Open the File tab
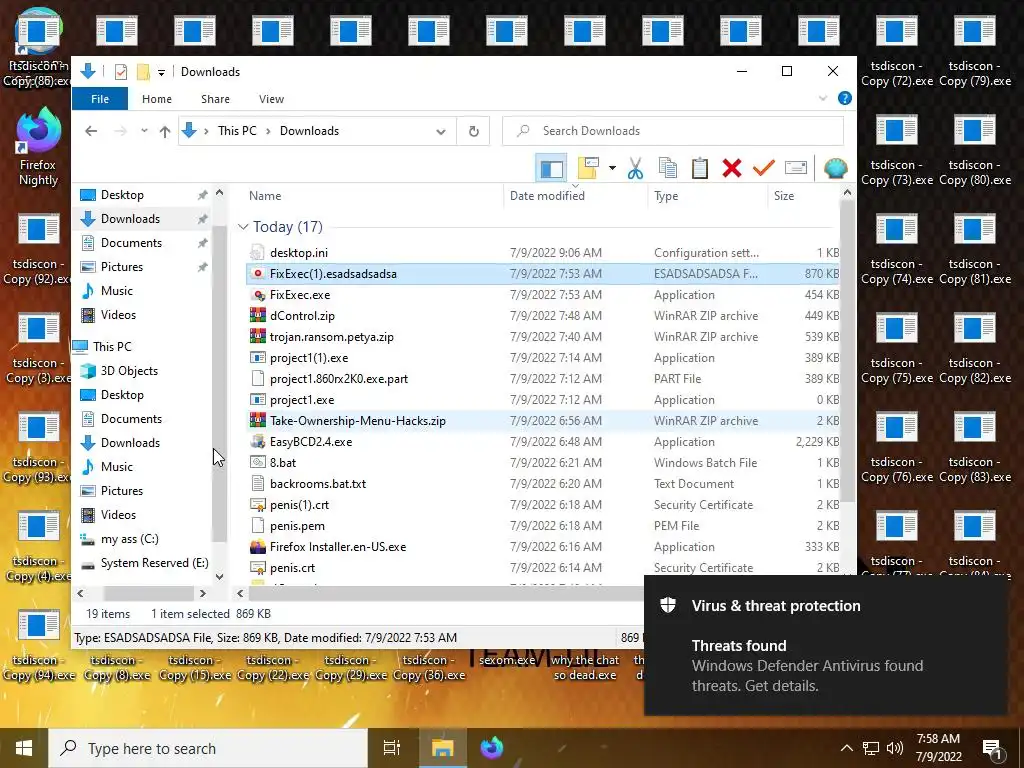1024x768 pixels. tap(100, 99)
